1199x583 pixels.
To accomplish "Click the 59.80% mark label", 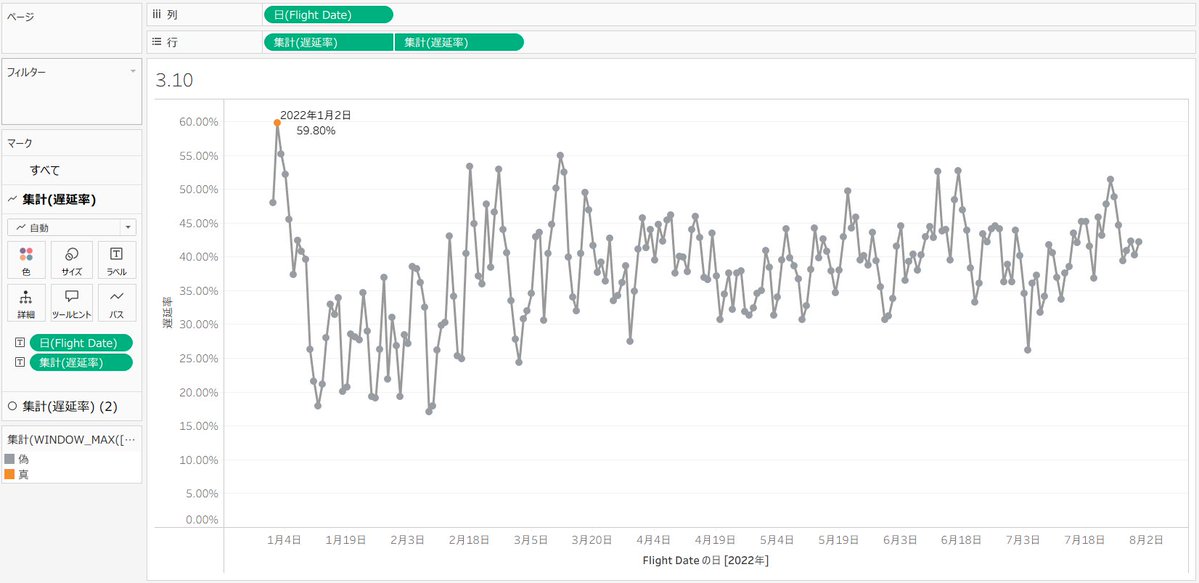I will (x=316, y=131).
